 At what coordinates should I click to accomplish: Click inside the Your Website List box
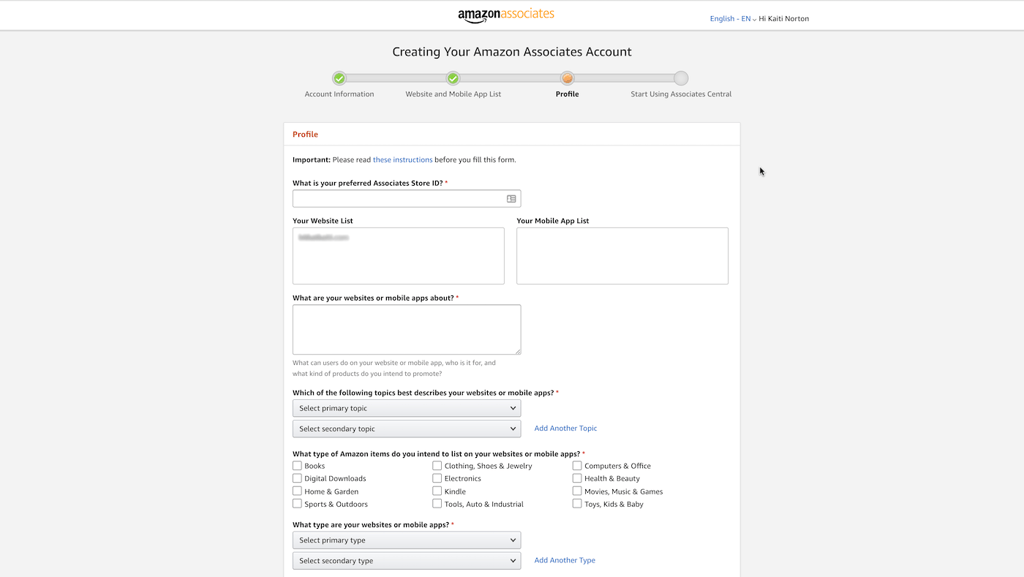398,256
